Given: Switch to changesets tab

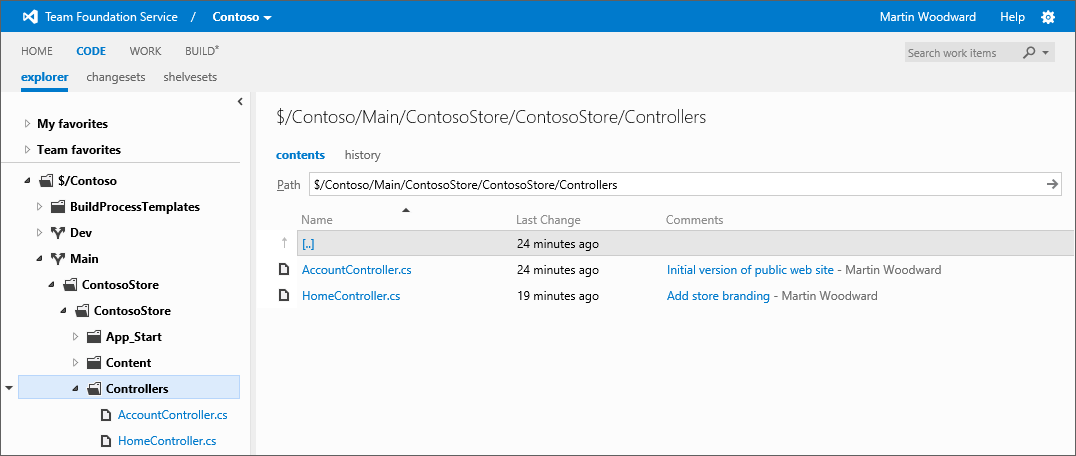Looking at the screenshot, I should pyautogui.click(x=116, y=77).
